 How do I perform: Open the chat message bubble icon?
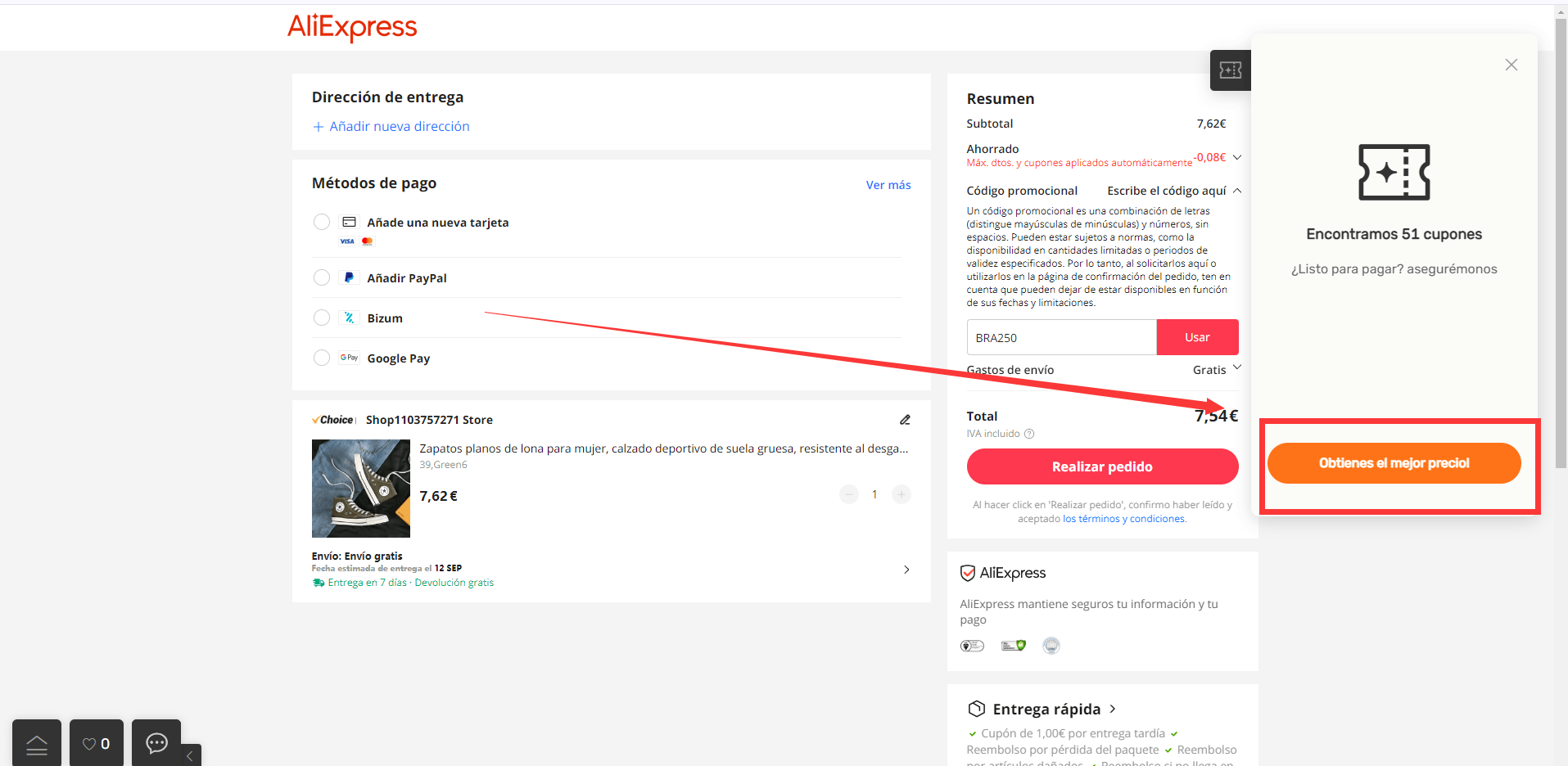pos(156,743)
